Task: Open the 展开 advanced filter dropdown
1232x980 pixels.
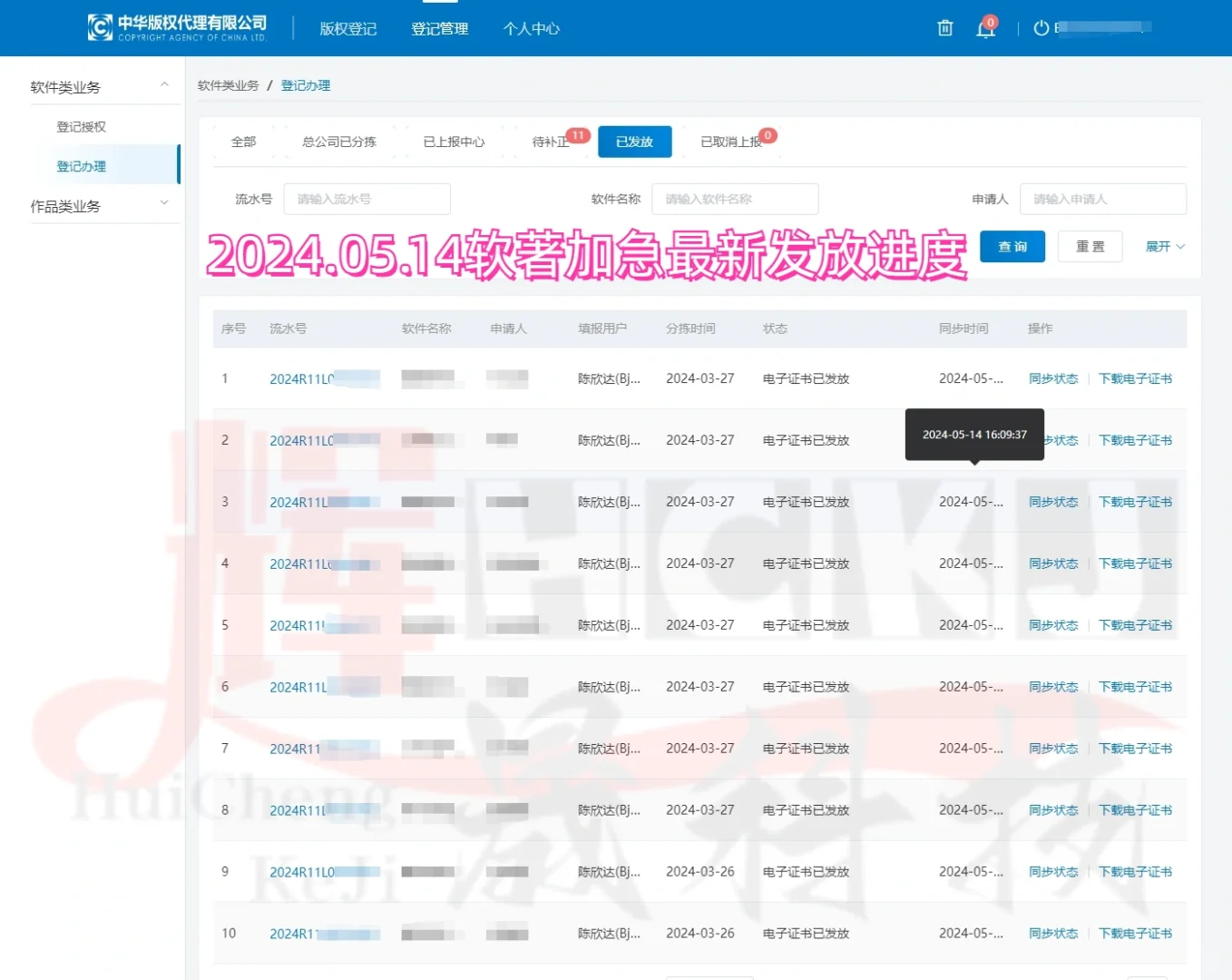Action: tap(1164, 246)
